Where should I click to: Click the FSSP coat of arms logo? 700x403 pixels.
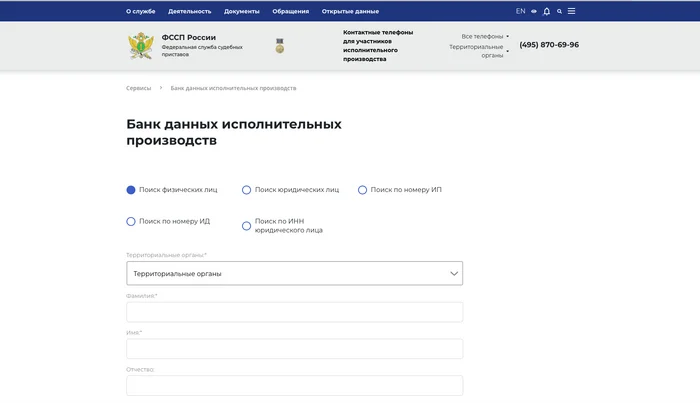point(141,46)
